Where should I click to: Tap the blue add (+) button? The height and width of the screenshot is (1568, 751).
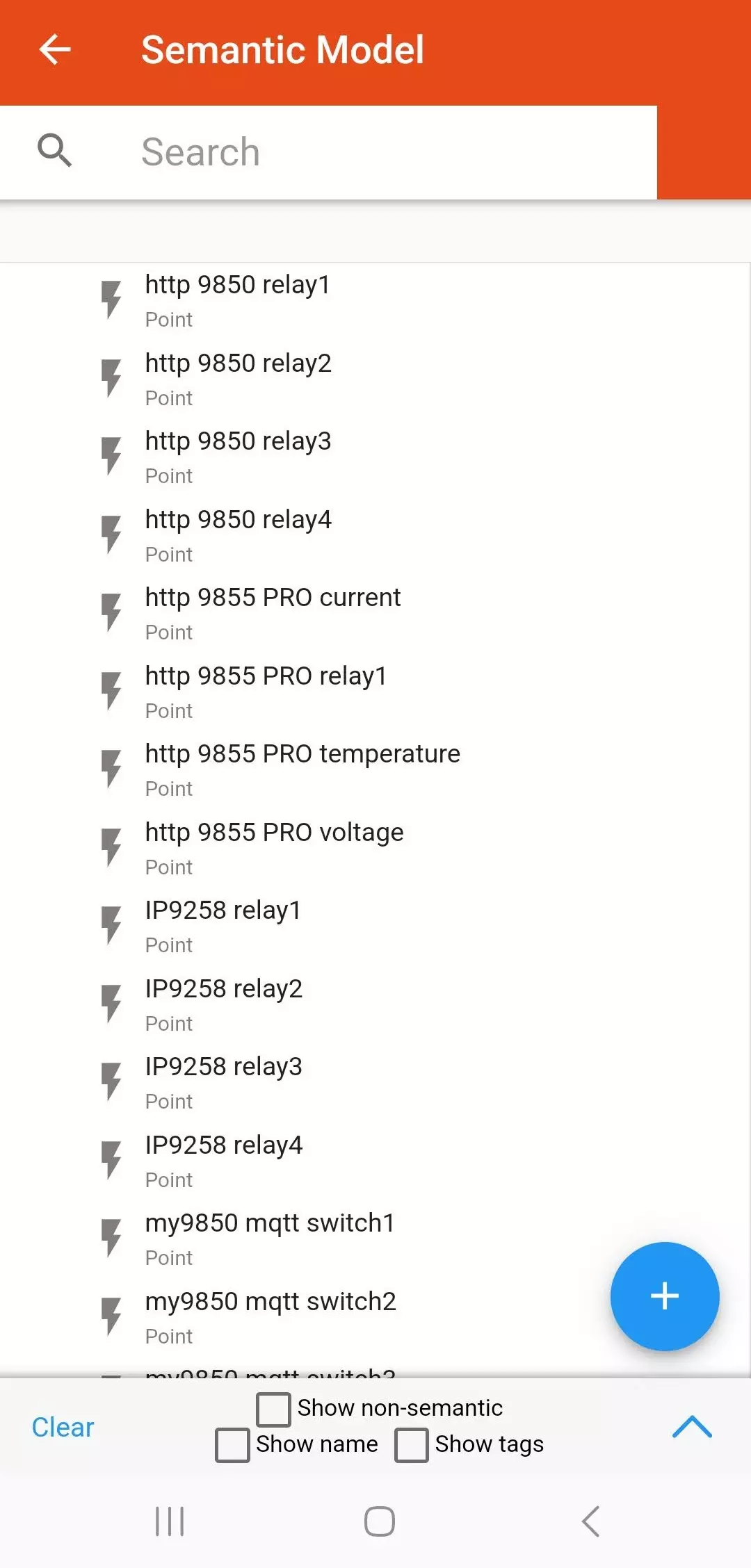click(x=664, y=1296)
